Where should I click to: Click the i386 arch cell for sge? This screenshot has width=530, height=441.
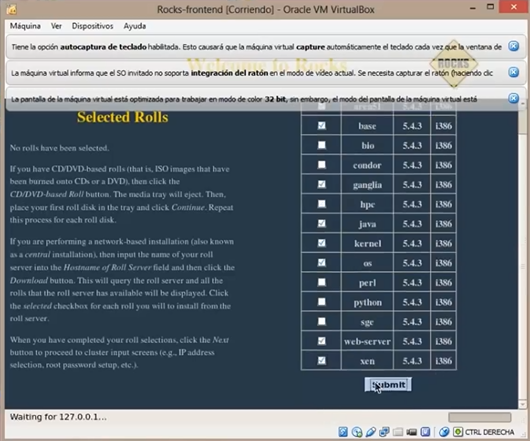(x=443, y=322)
